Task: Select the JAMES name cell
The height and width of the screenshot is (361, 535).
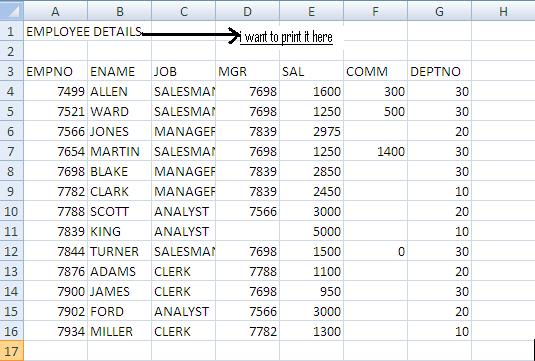Action: pyautogui.click(x=119, y=291)
